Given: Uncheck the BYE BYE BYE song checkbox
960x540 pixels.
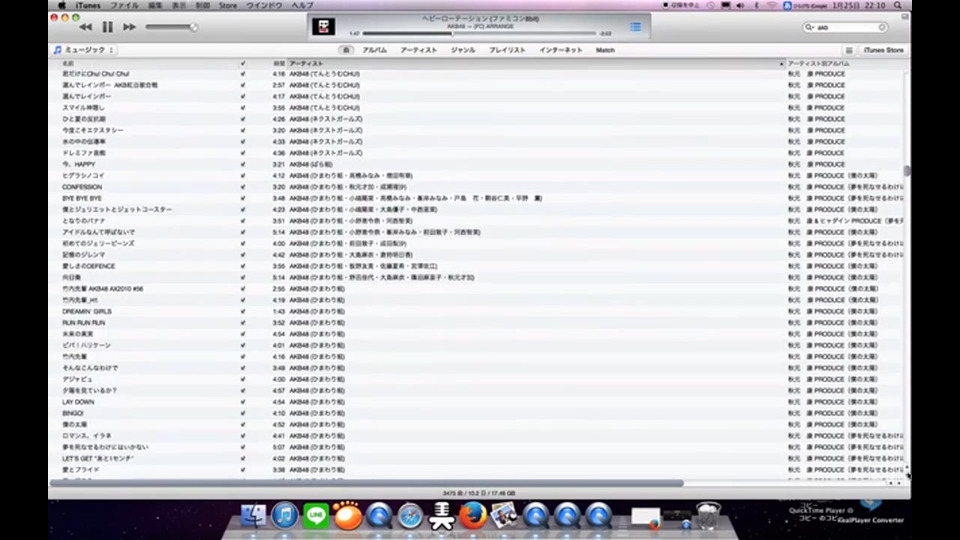Looking at the screenshot, I should click(x=243, y=198).
